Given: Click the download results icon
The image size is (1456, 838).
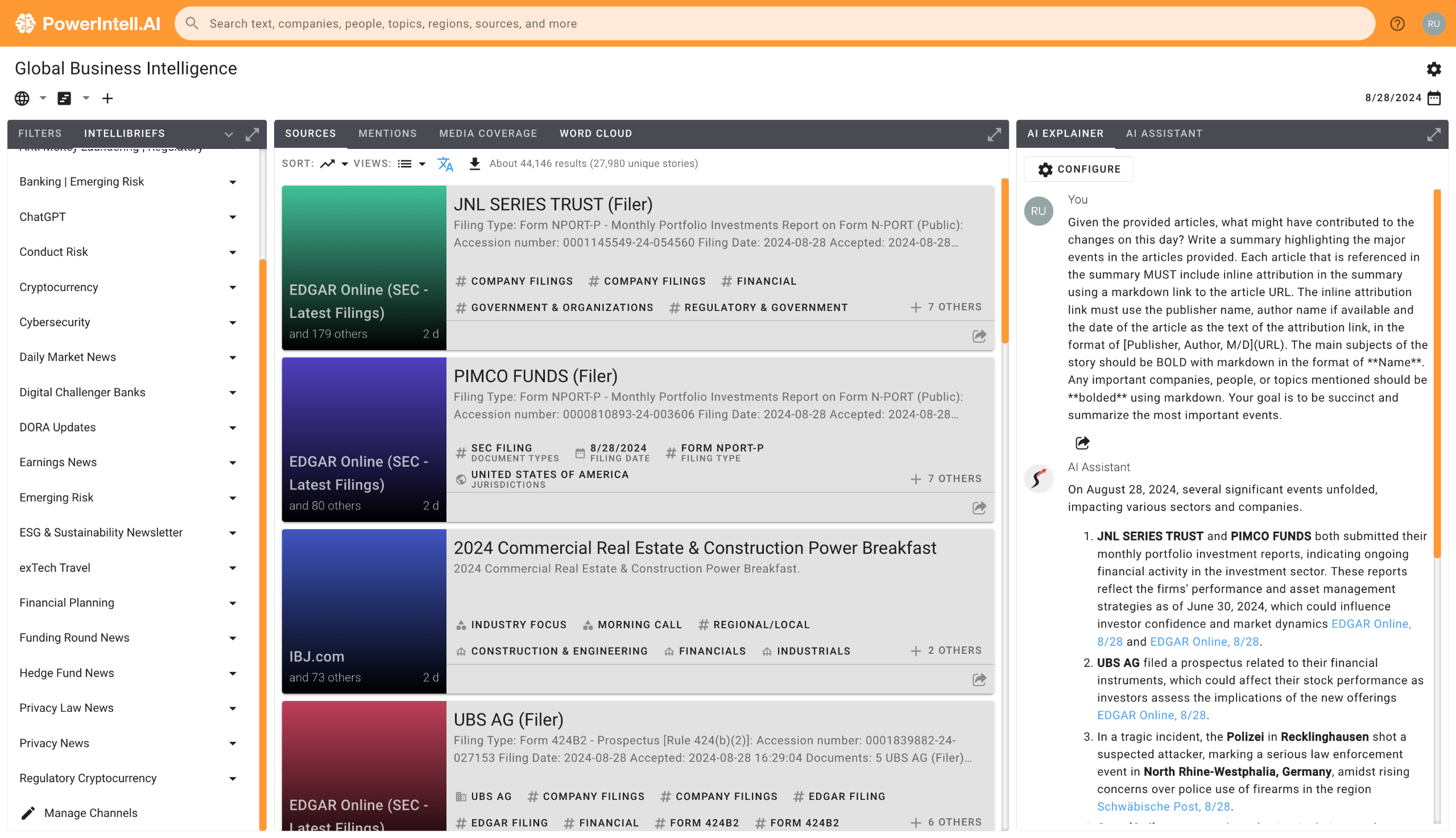Looking at the screenshot, I should [474, 164].
